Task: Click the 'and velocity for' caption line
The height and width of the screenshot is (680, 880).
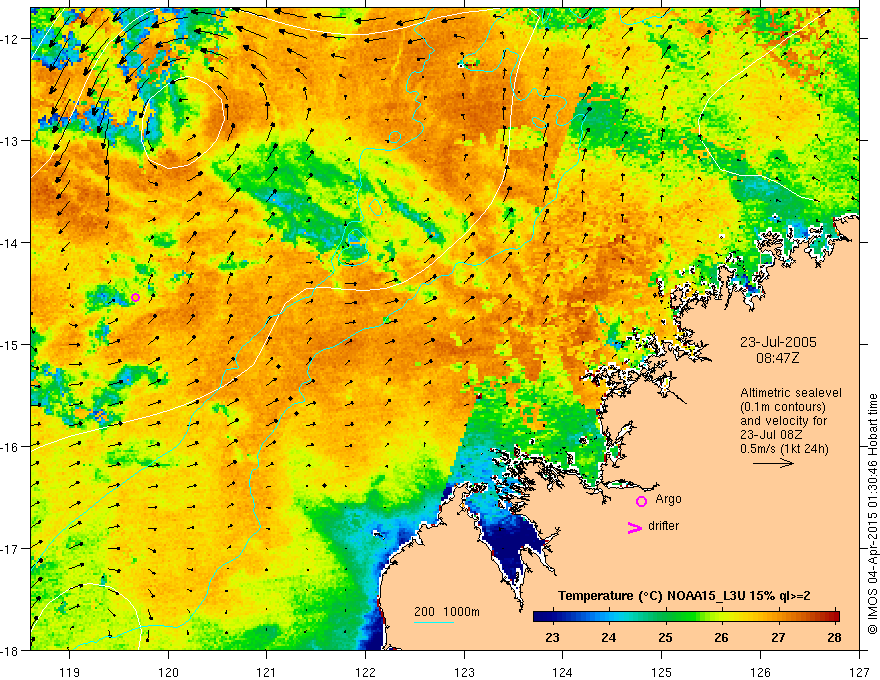Action: coord(783,421)
